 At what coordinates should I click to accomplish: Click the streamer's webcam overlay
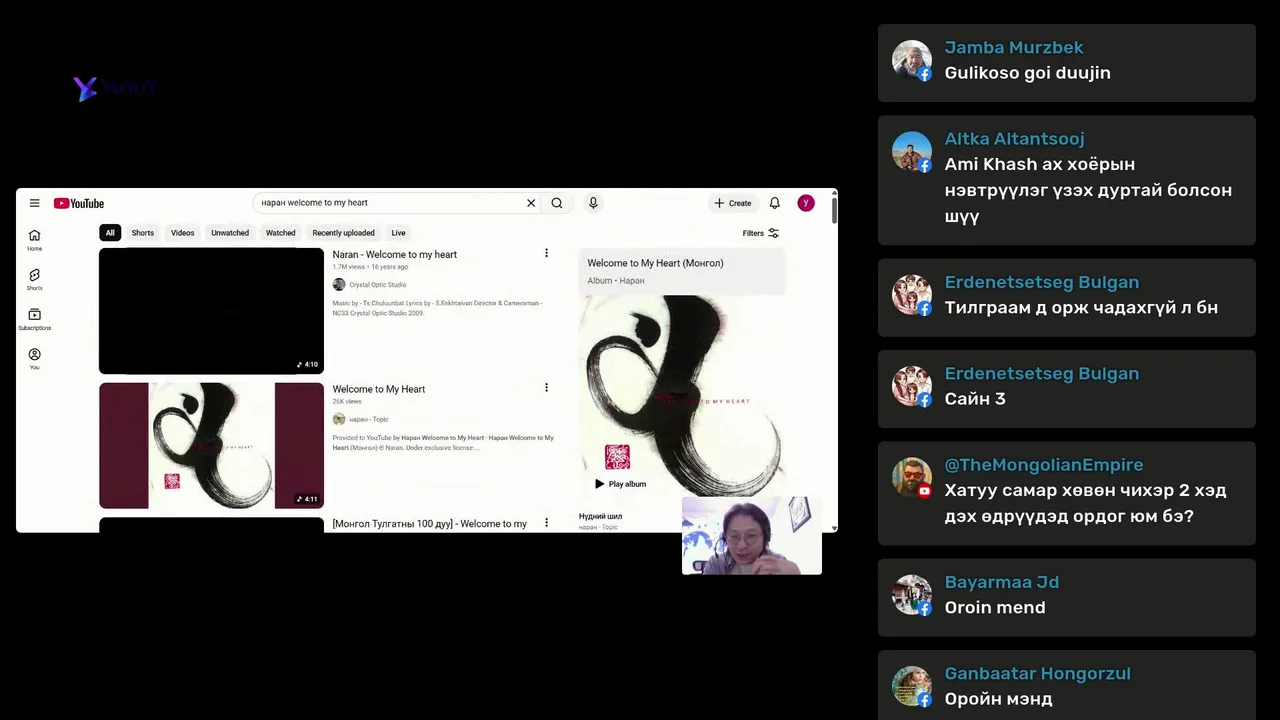[x=752, y=536]
